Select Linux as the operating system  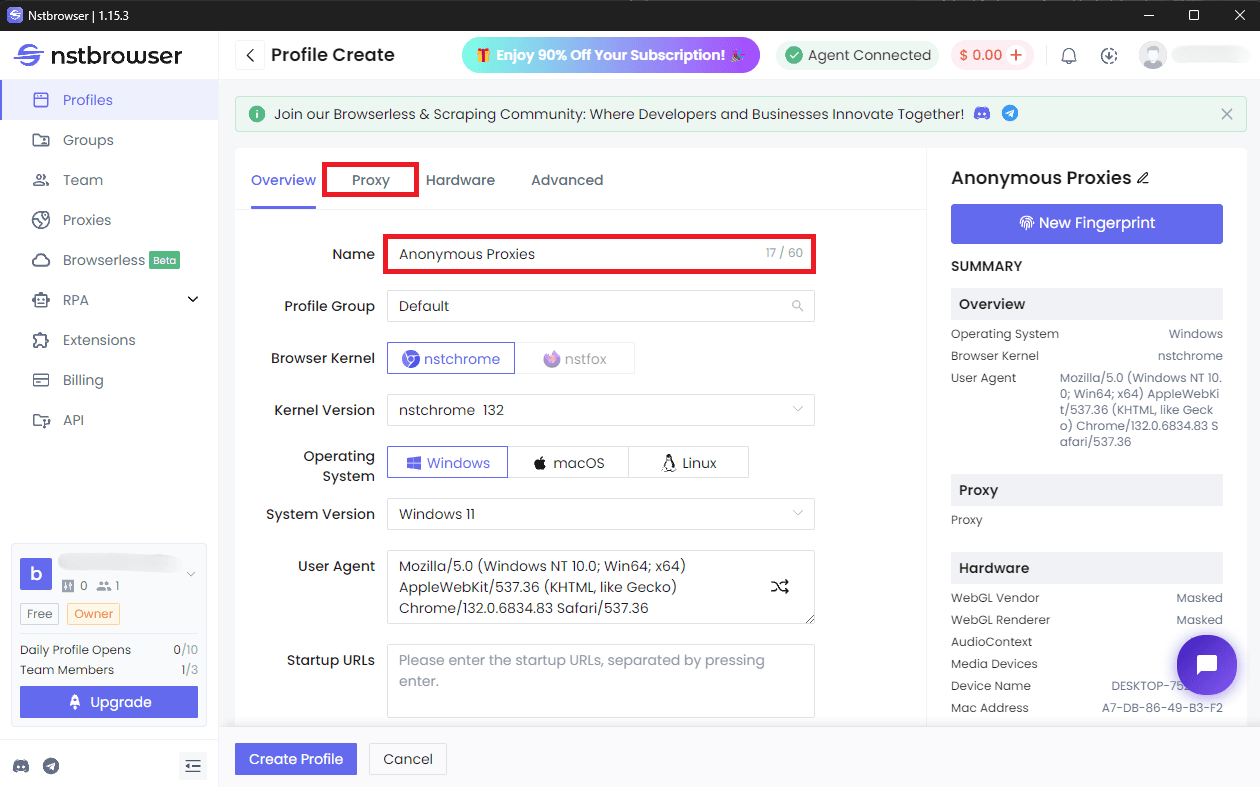point(688,462)
